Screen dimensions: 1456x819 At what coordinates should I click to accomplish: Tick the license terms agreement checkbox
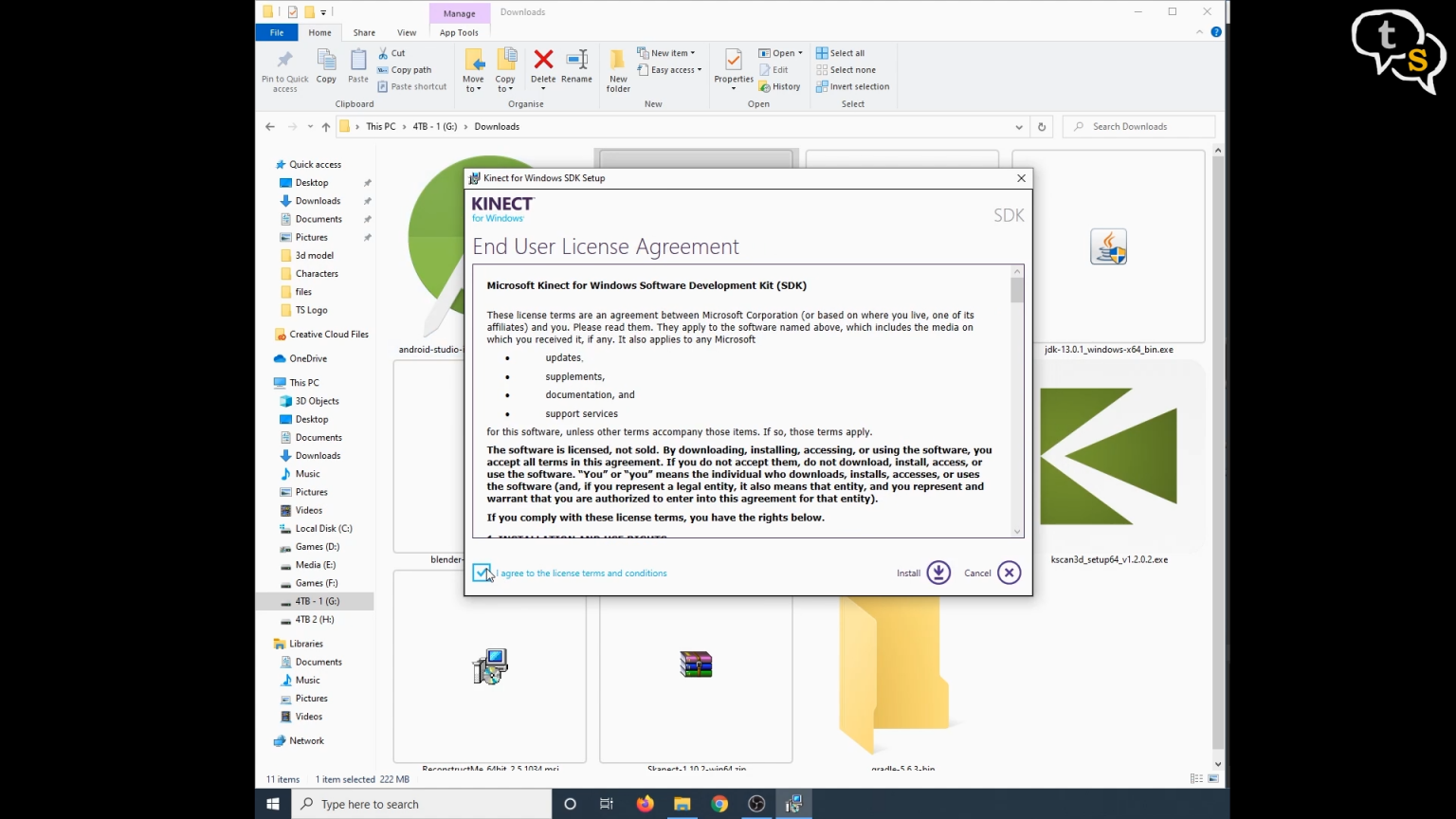tap(482, 573)
